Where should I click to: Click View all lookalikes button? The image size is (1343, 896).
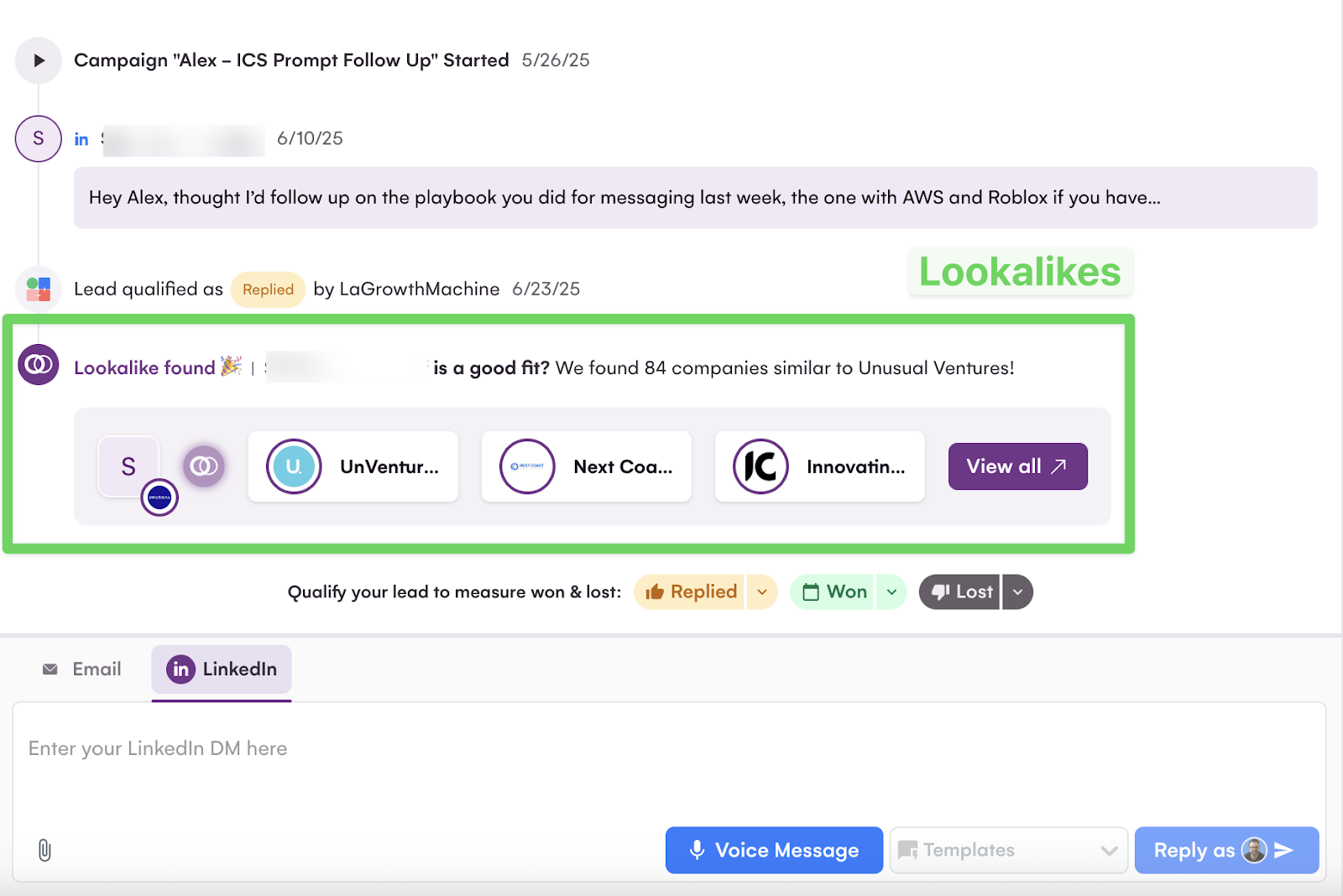point(1017,466)
